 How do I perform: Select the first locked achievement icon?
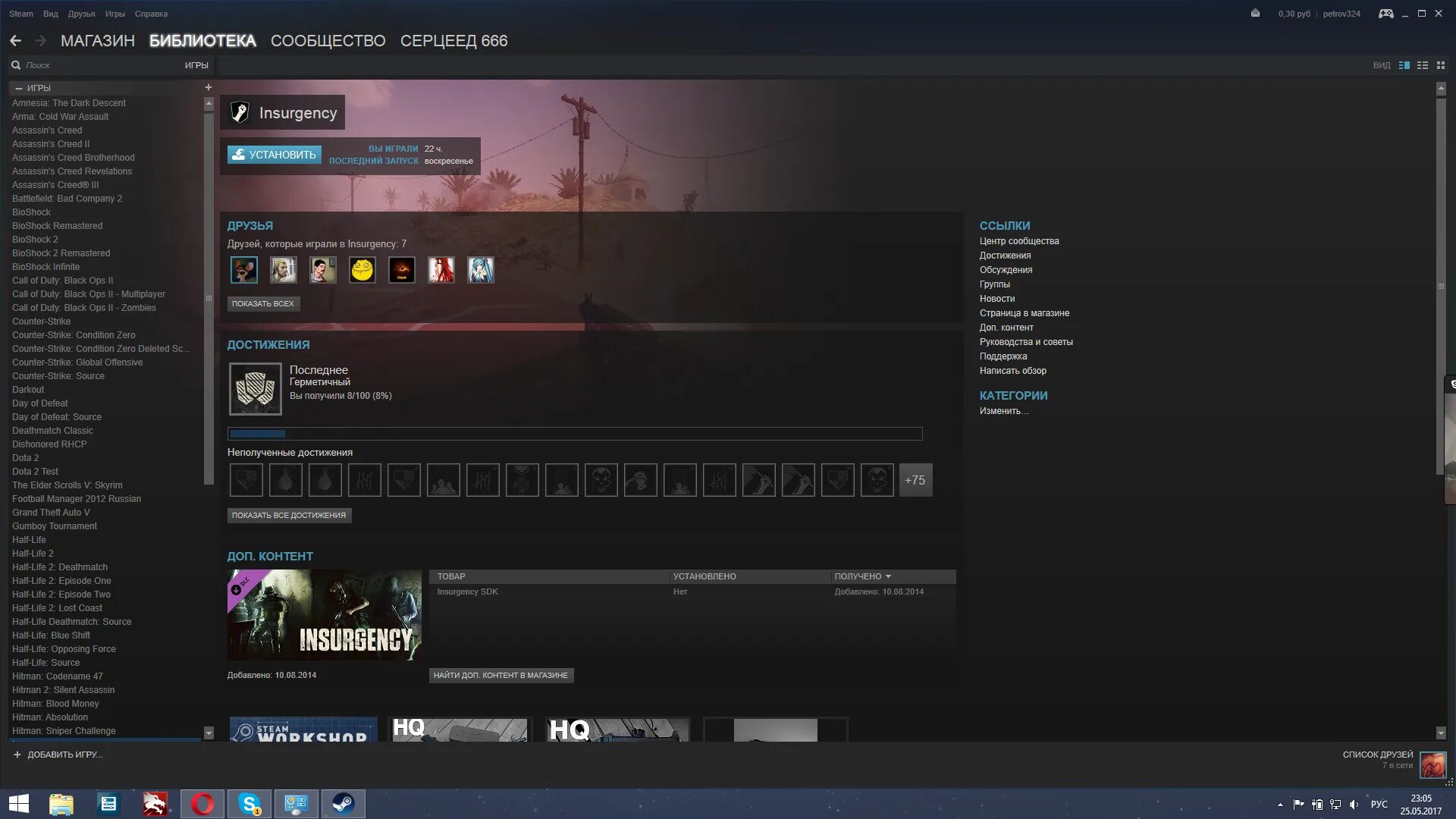[246, 480]
